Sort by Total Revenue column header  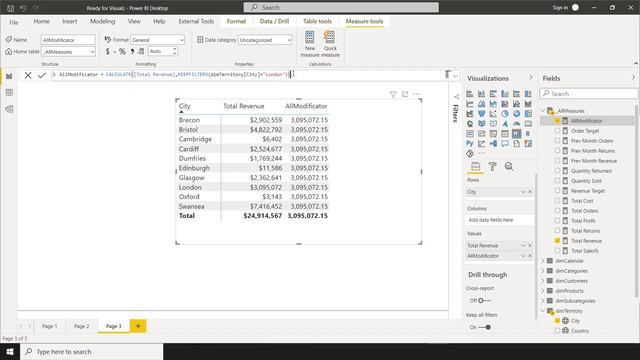coord(244,106)
